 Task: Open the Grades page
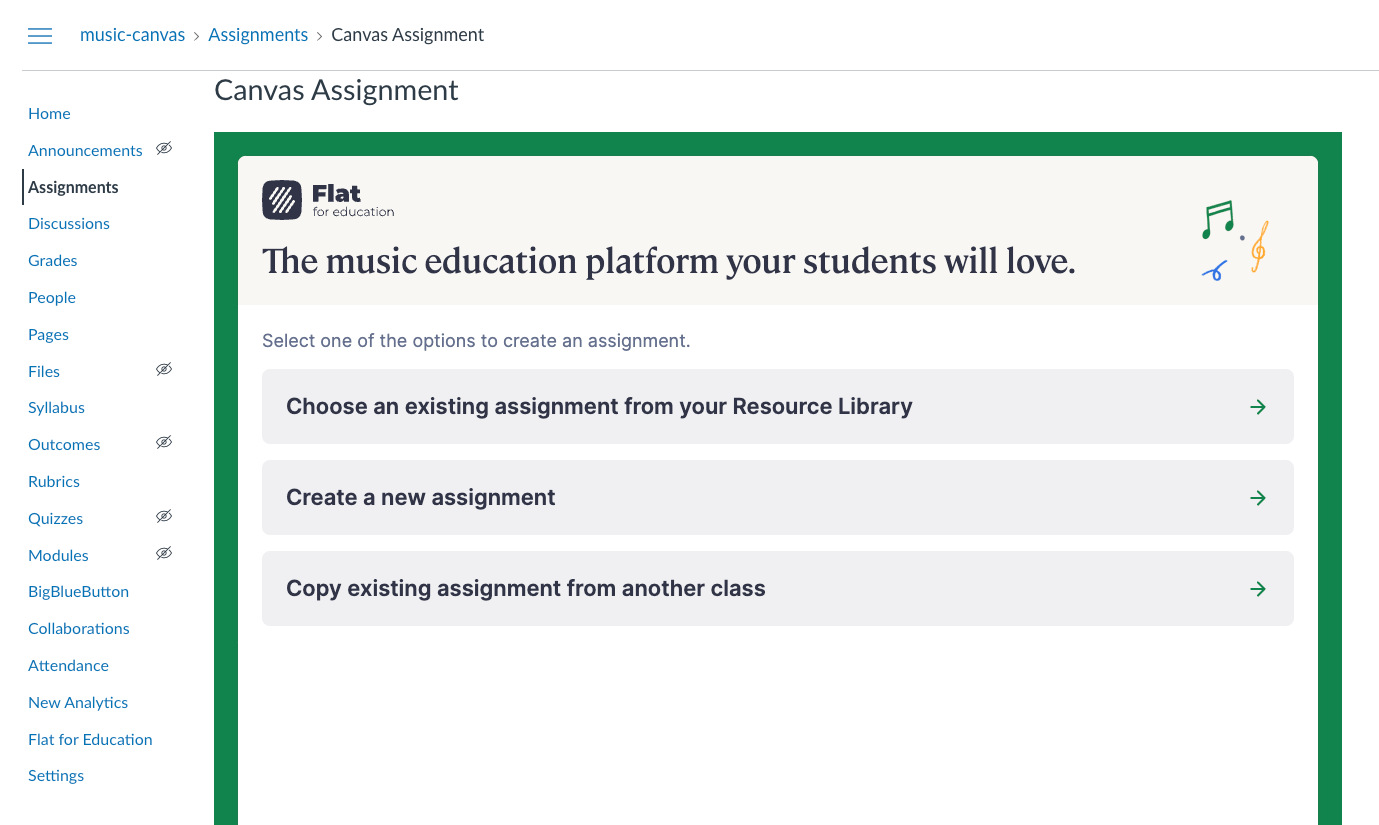(x=52, y=260)
